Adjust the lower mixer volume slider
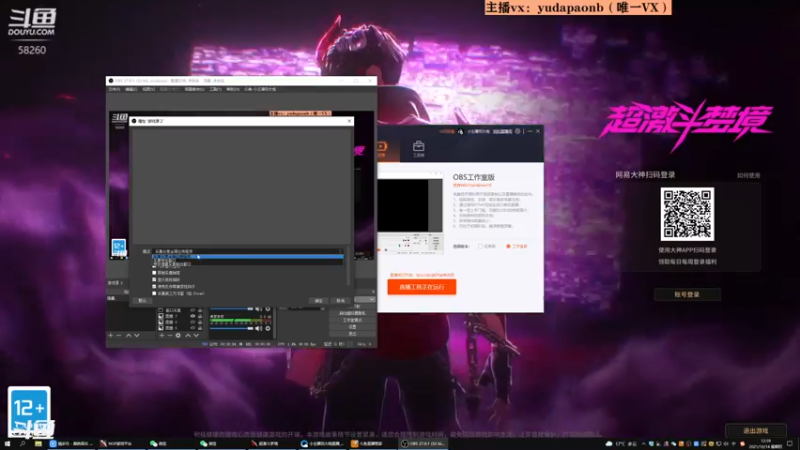The width and height of the screenshot is (800, 450). pyautogui.click(x=232, y=328)
